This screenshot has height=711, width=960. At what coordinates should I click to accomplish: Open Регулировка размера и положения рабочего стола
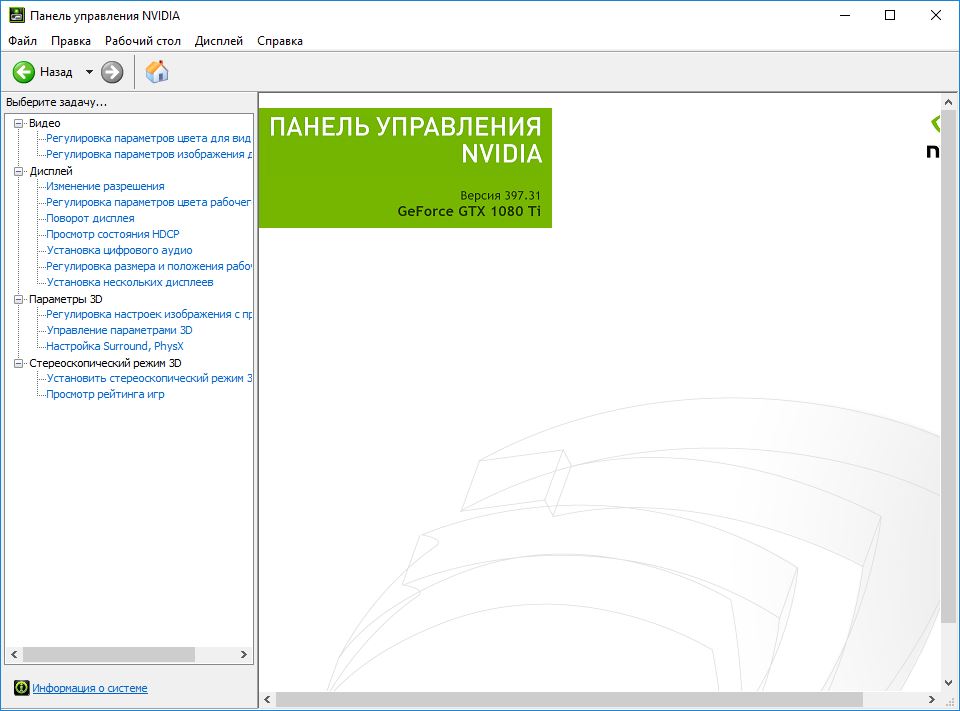point(149,266)
